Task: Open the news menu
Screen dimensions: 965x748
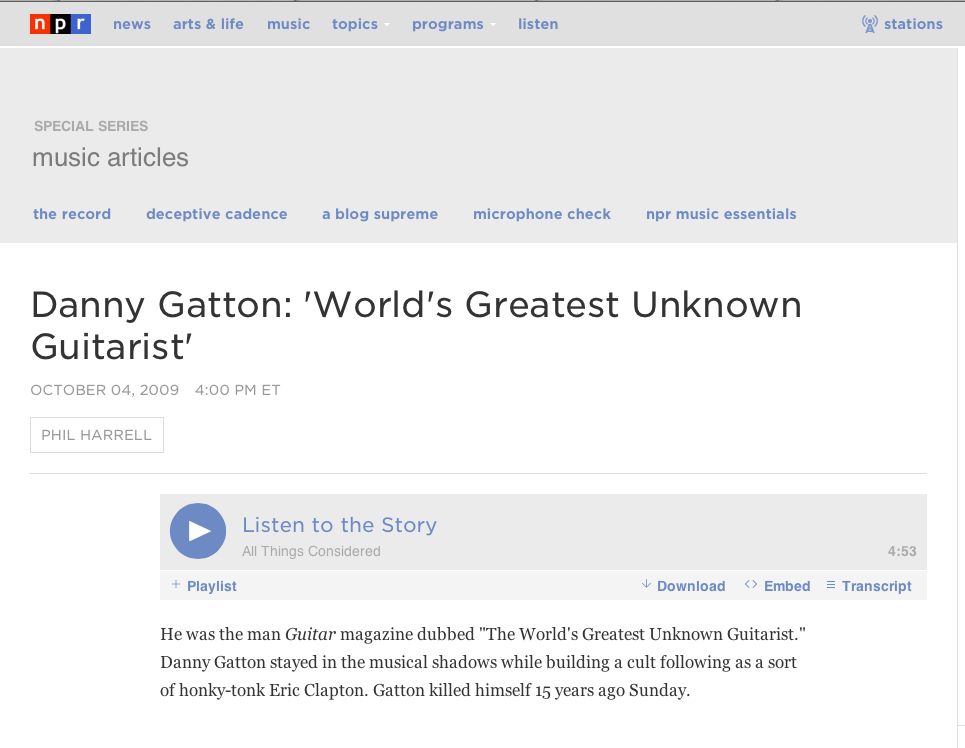Action: tap(132, 24)
